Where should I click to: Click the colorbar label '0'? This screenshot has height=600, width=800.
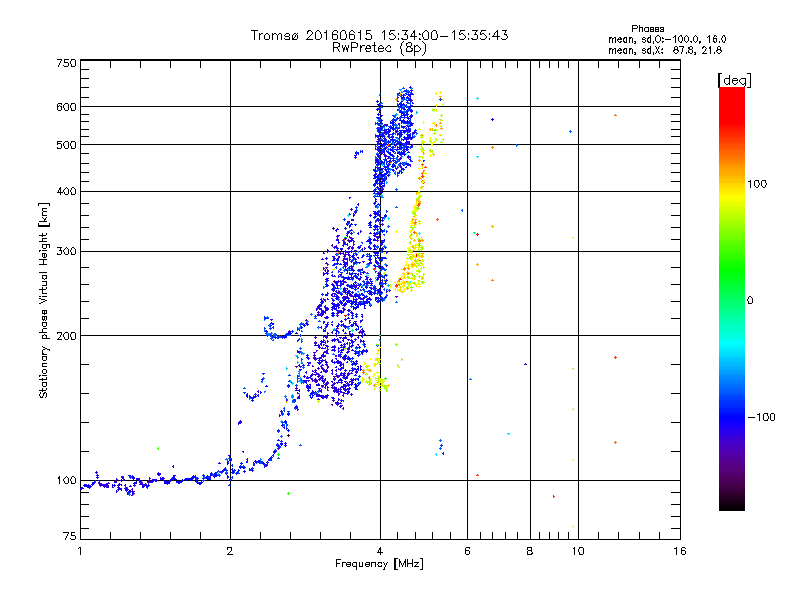(x=749, y=301)
